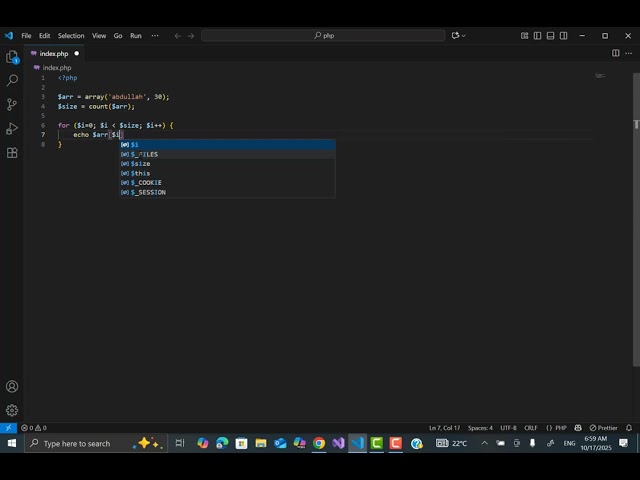640x480 pixels.
Task: Open the Go menu
Action: click(x=118, y=36)
